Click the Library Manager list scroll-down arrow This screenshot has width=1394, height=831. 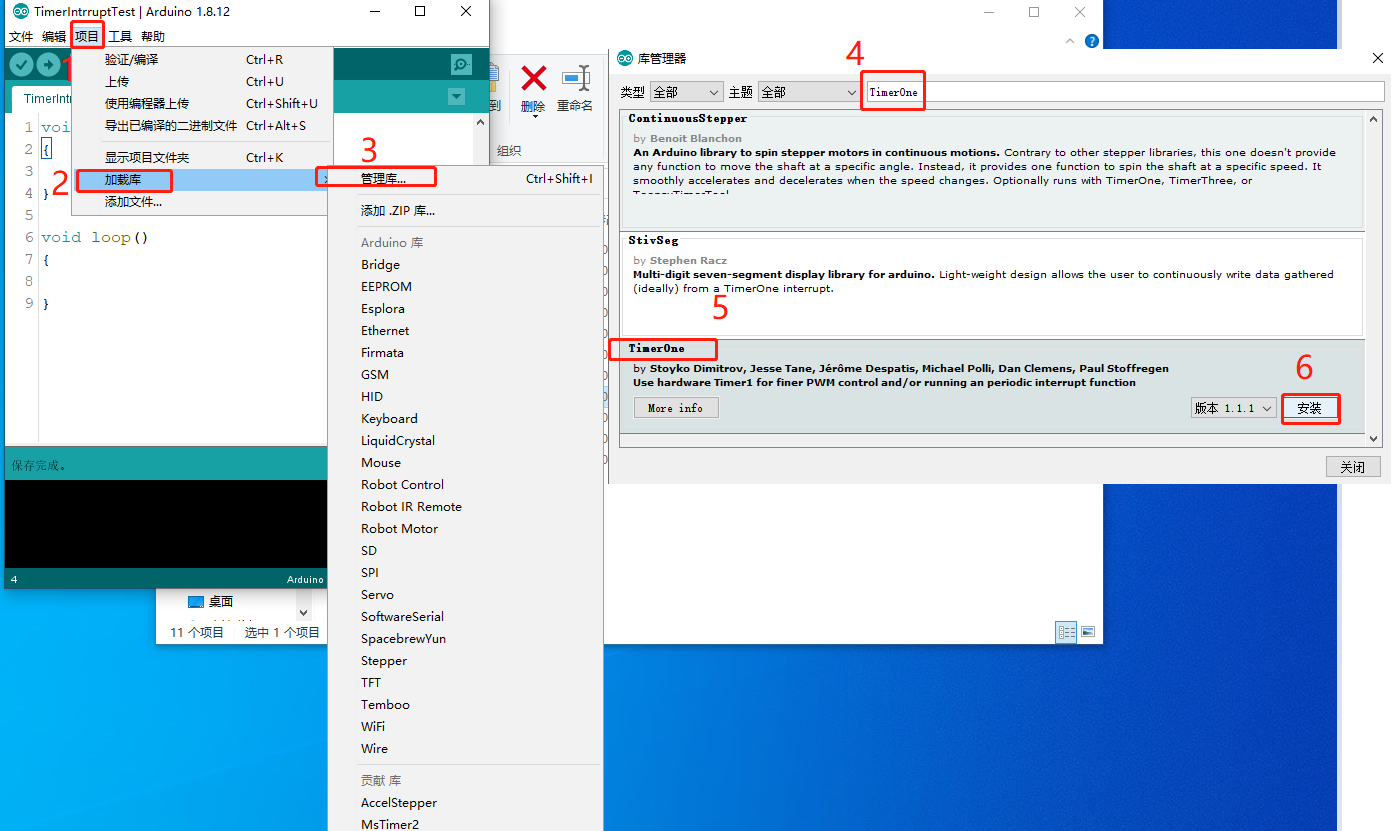pyautogui.click(x=1373, y=438)
